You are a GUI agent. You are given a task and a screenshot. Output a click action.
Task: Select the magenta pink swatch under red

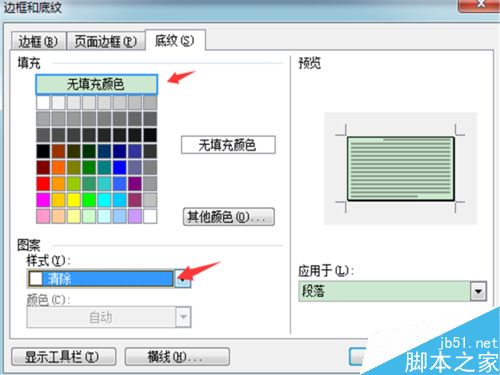[x=43, y=200]
